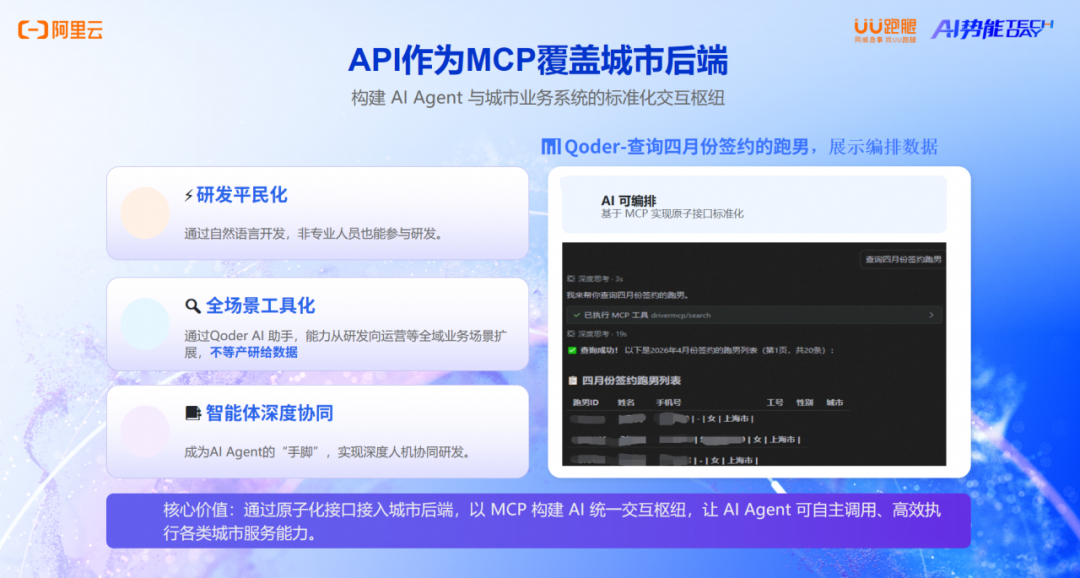Click the title API作为MCP覆盖城市后端
Viewport: 1080px width, 578px height.
(537, 62)
